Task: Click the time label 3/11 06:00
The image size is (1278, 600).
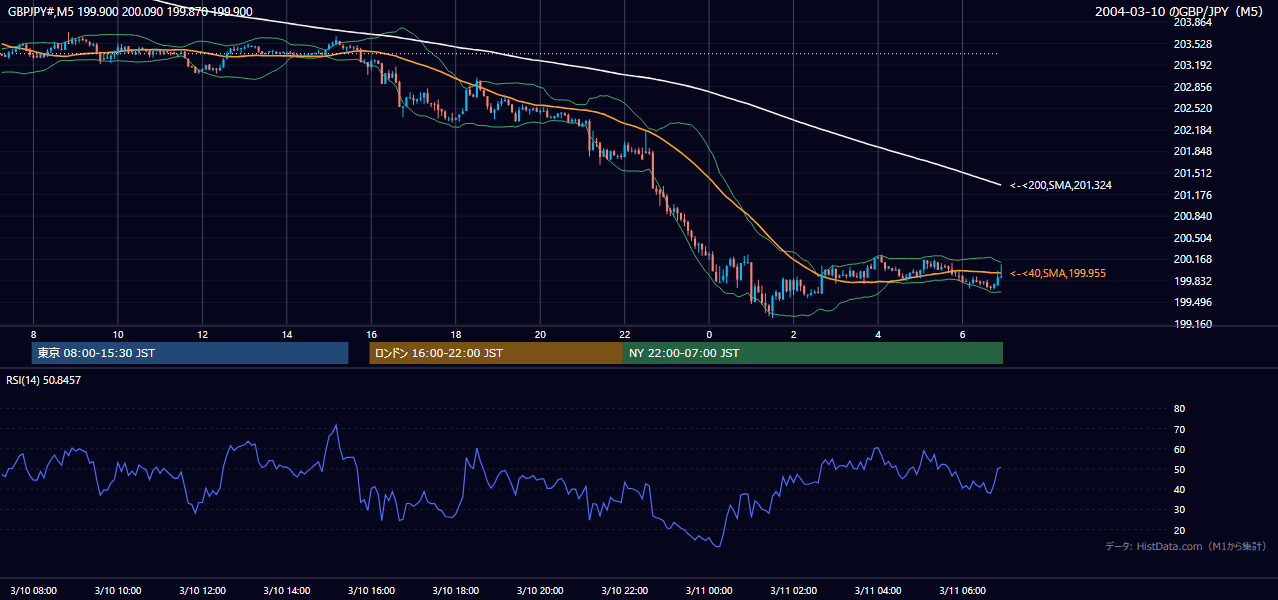Action: [x=963, y=590]
